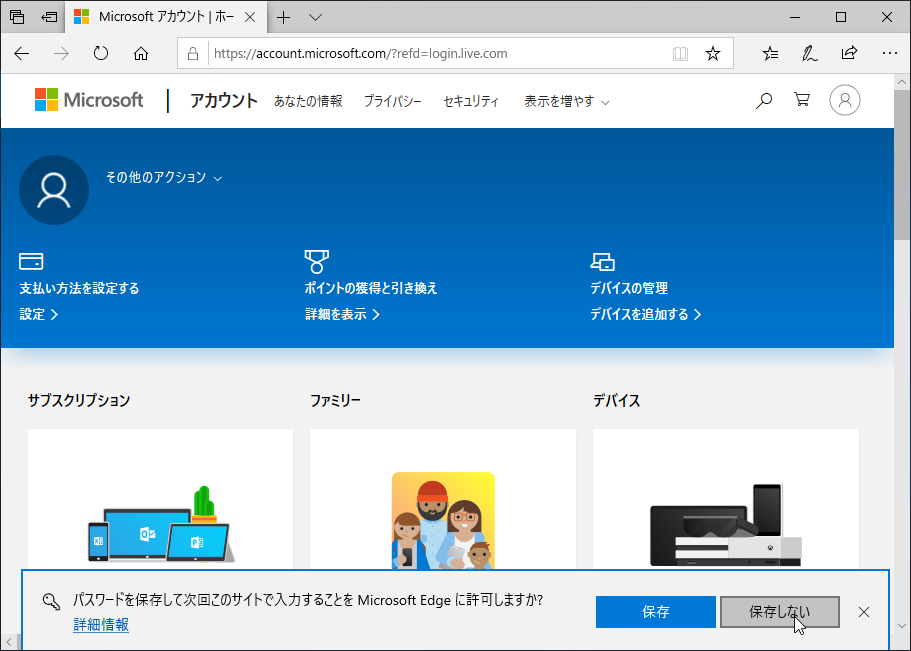Click the scrollbar up arrow
911x651 pixels.
(x=902, y=82)
